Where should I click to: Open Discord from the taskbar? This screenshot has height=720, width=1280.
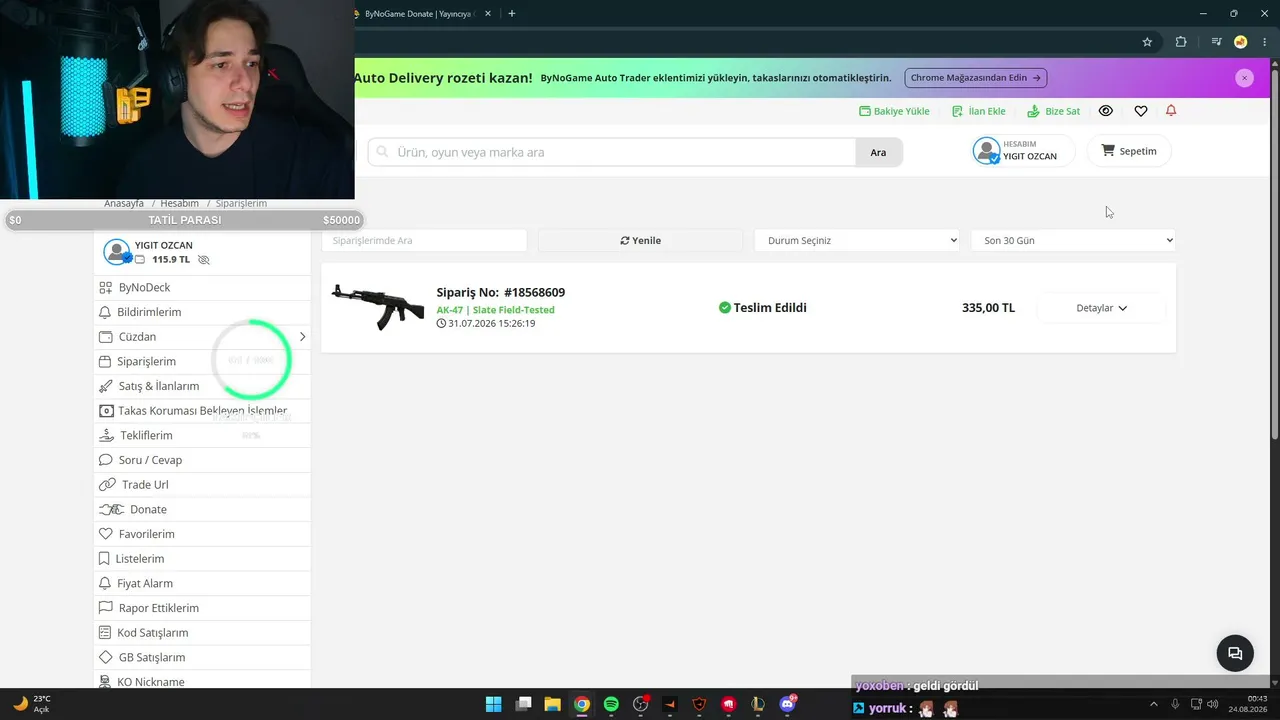[788, 704]
